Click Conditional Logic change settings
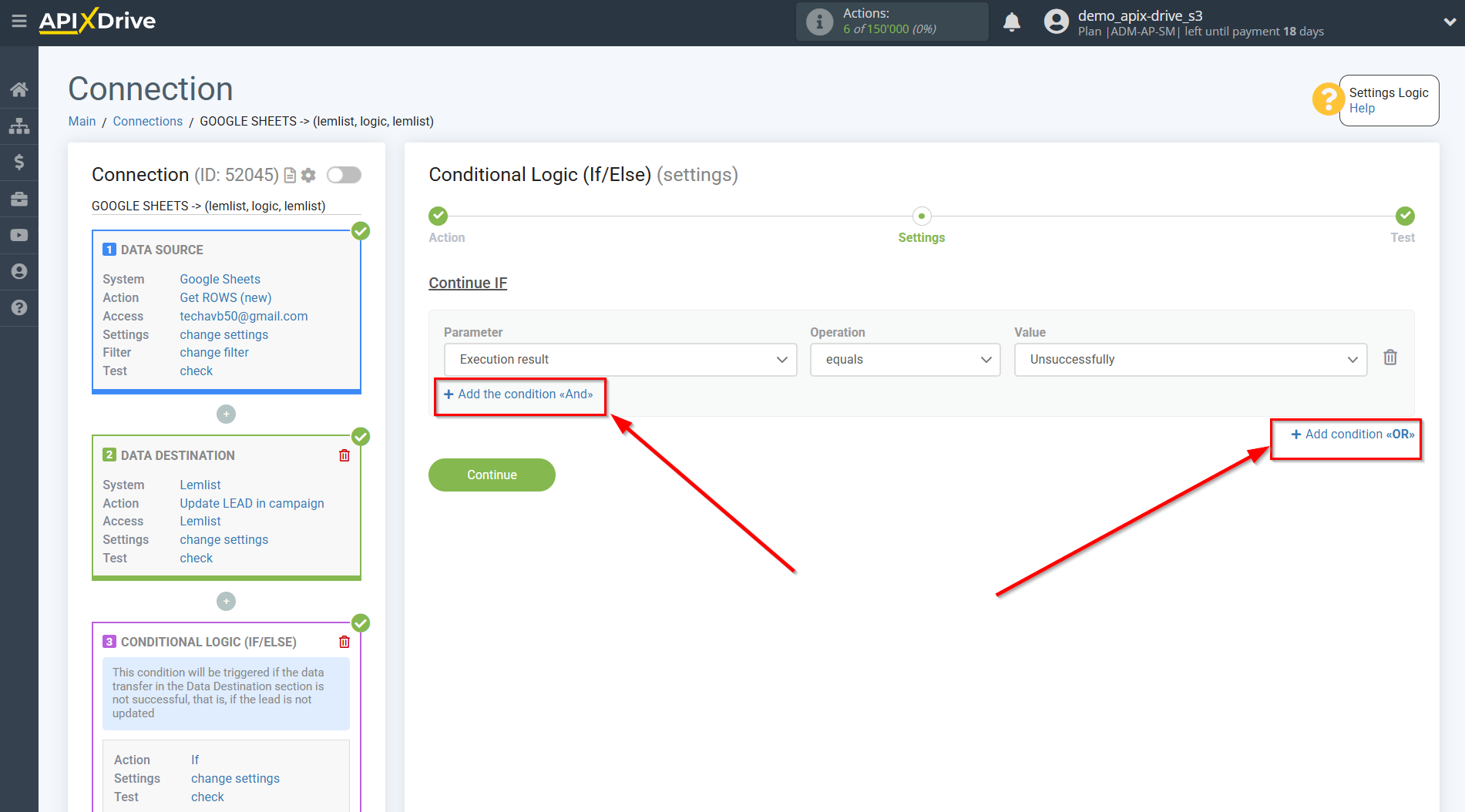This screenshot has width=1465, height=812. click(x=235, y=778)
